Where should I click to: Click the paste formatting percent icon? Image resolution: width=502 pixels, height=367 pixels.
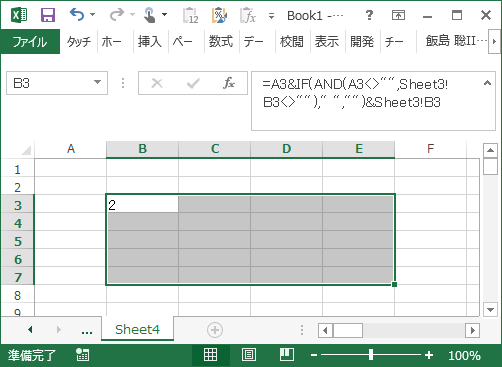click(x=219, y=15)
